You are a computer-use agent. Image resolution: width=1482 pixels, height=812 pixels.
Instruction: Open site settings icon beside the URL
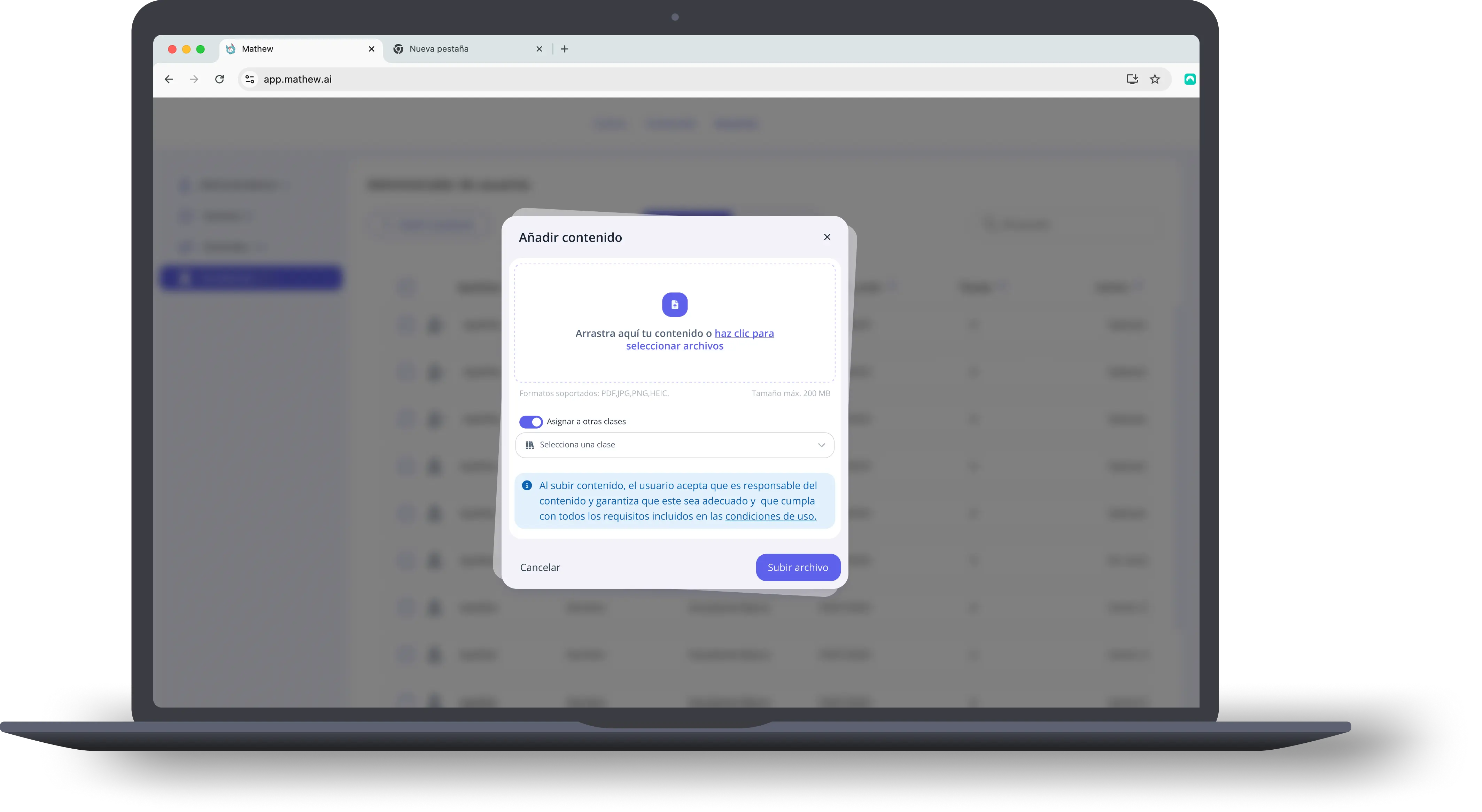[249, 79]
